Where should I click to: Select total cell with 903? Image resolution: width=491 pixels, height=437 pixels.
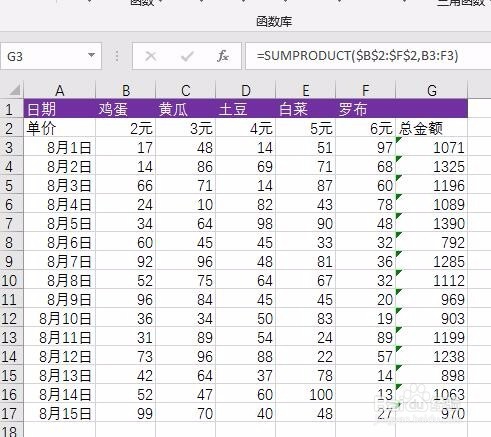pos(432,318)
